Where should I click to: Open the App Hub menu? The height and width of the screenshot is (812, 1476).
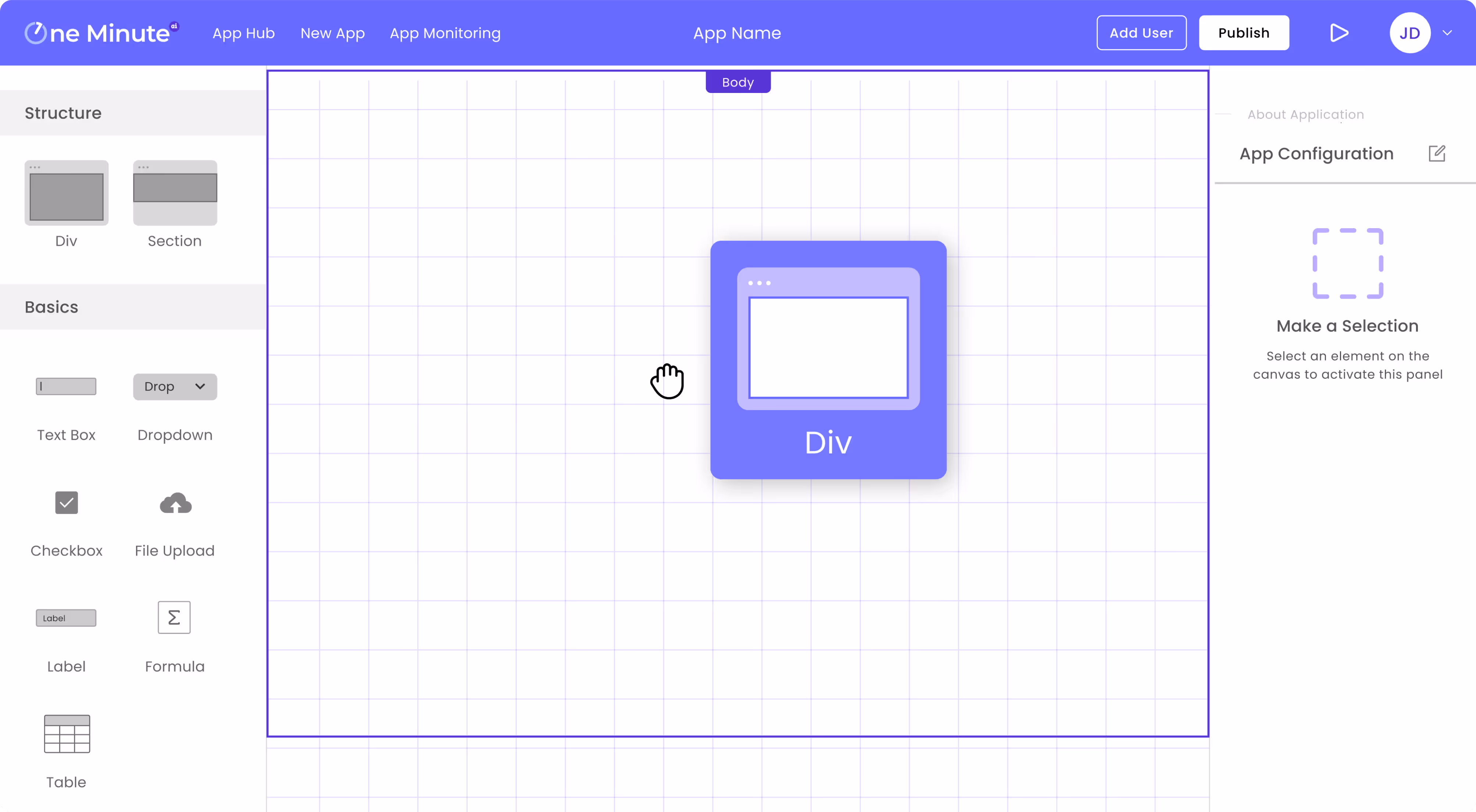(x=243, y=33)
